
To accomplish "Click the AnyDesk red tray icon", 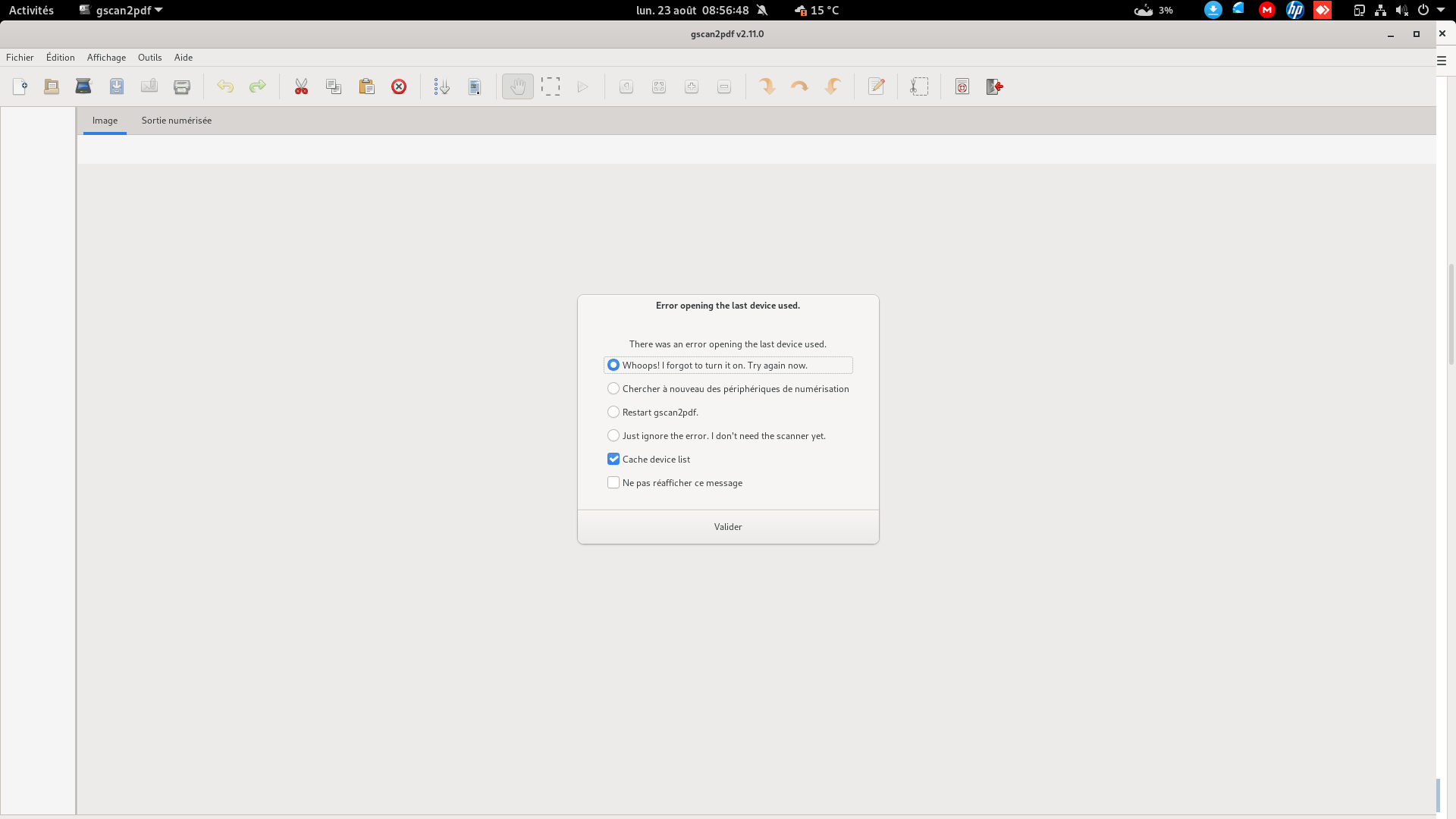I will click(1323, 10).
